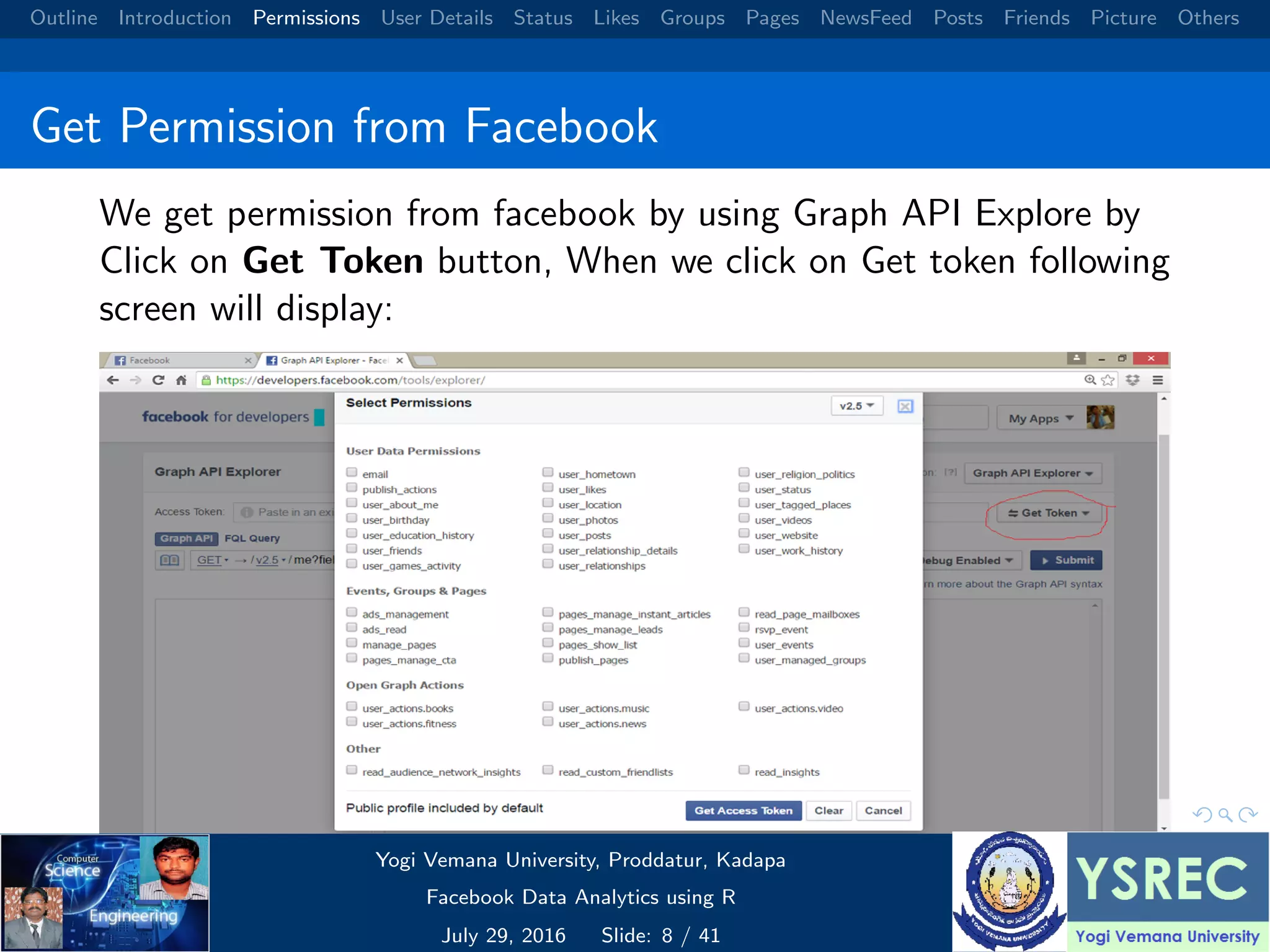
Task: Bookmark page with star icon
Action: pos(1108,380)
